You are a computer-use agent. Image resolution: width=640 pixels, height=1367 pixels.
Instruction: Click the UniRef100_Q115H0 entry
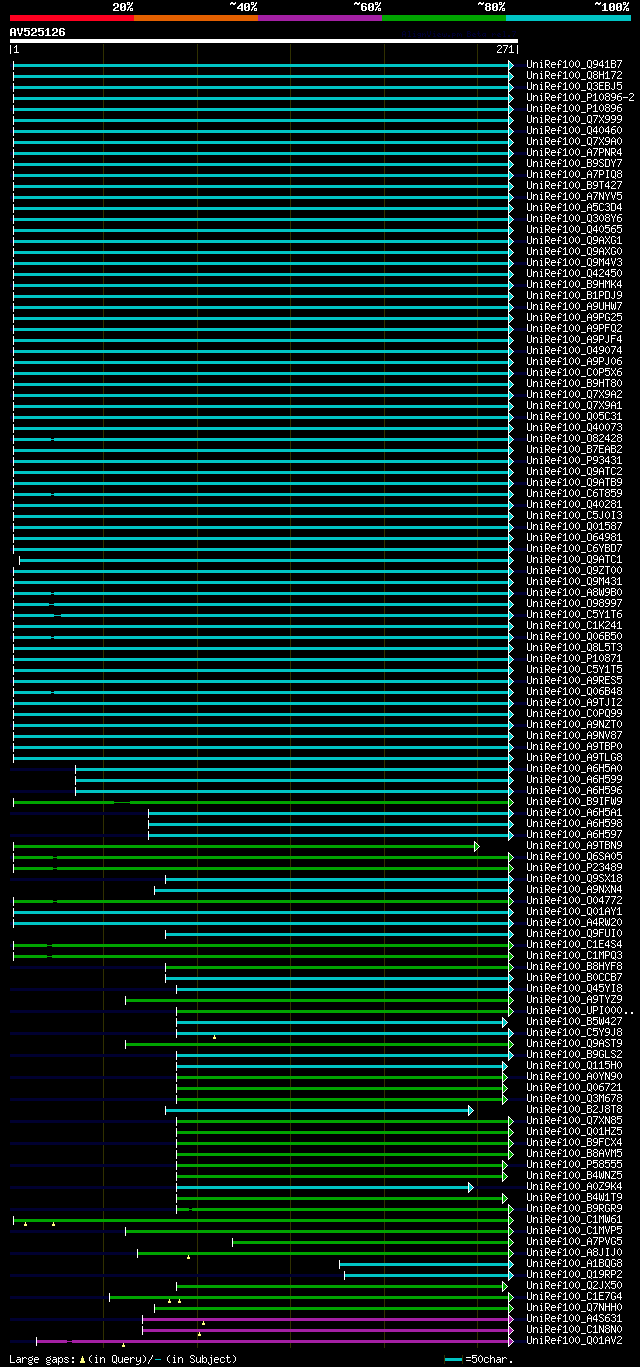[574, 1065]
